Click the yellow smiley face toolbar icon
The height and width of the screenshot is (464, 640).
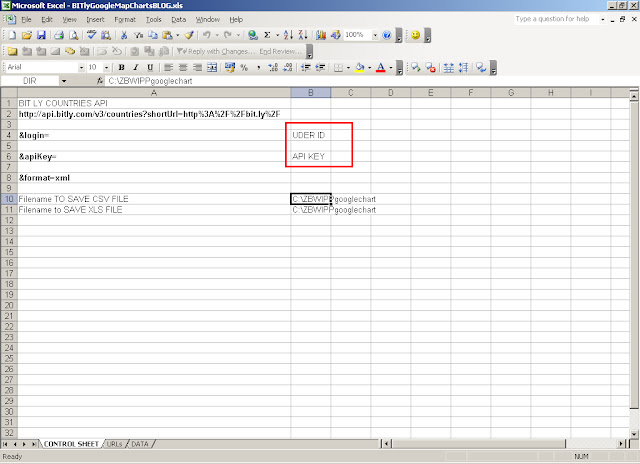pyautogui.click(x=416, y=35)
